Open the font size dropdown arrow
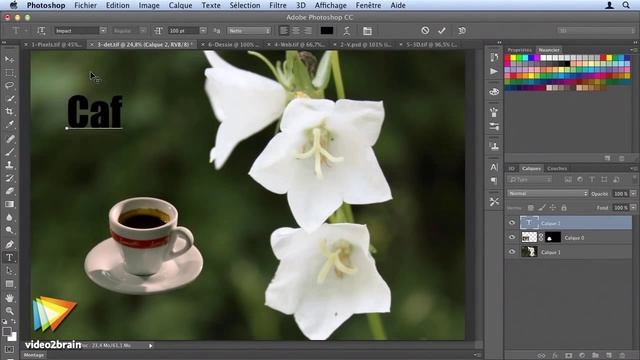The width and height of the screenshot is (640, 360). click(203, 31)
